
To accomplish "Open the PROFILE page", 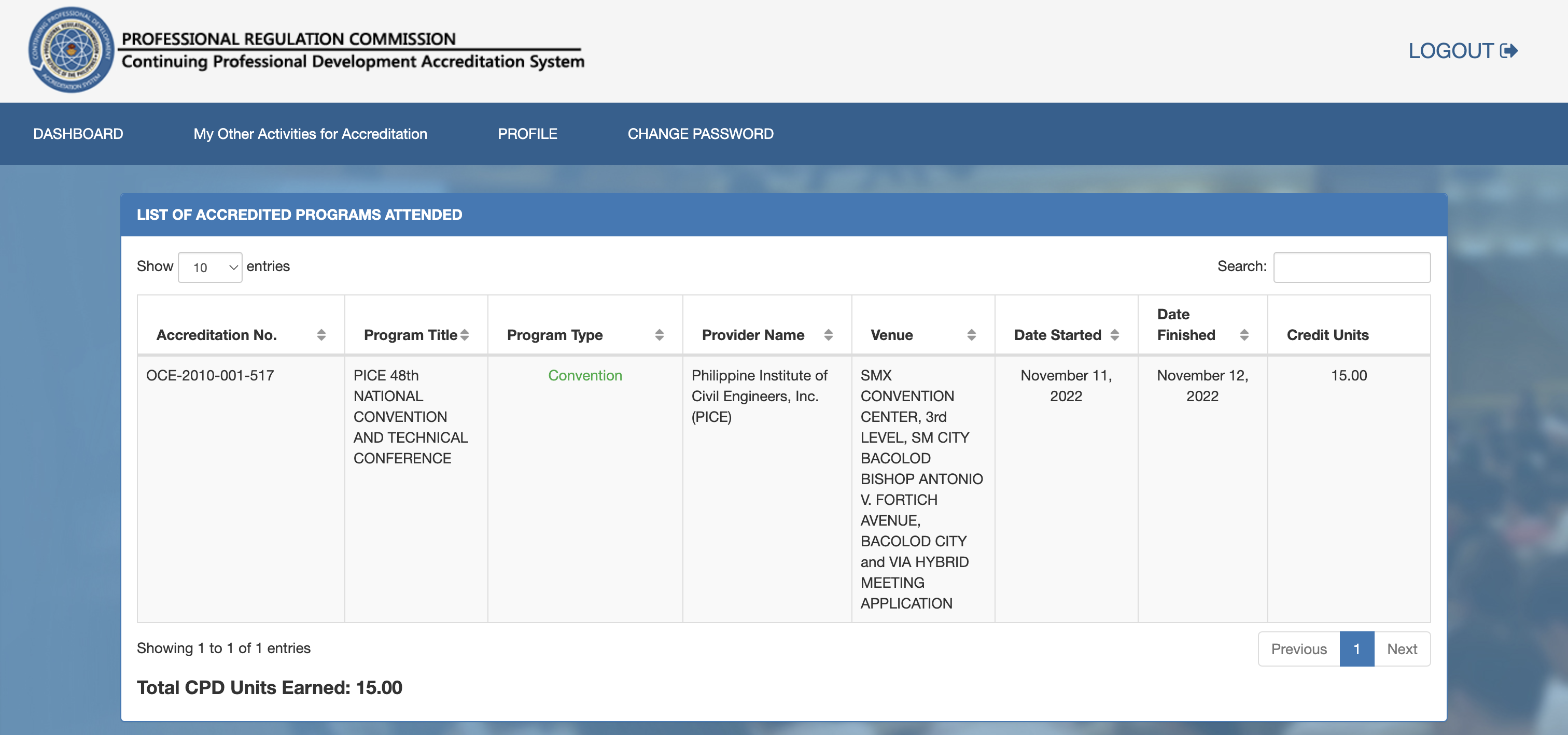I will [x=527, y=133].
